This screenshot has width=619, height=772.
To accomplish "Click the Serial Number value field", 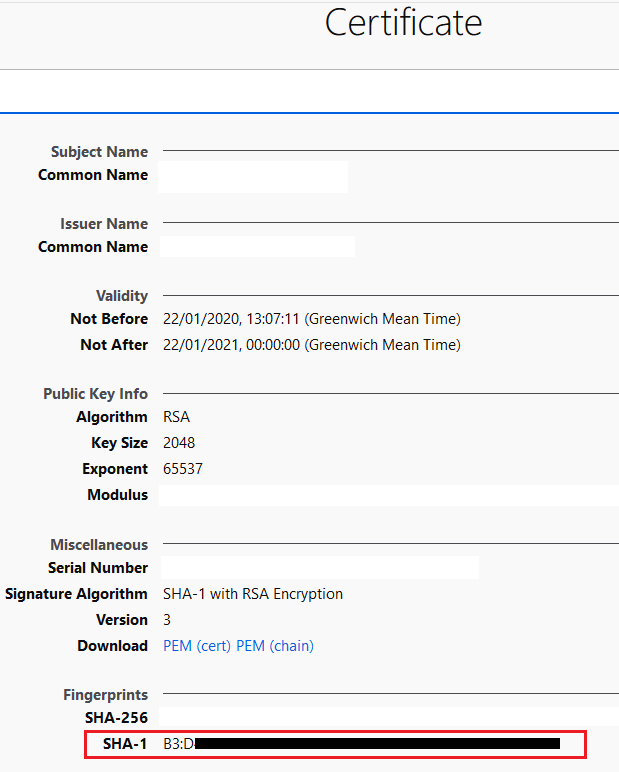I will [320, 568].
